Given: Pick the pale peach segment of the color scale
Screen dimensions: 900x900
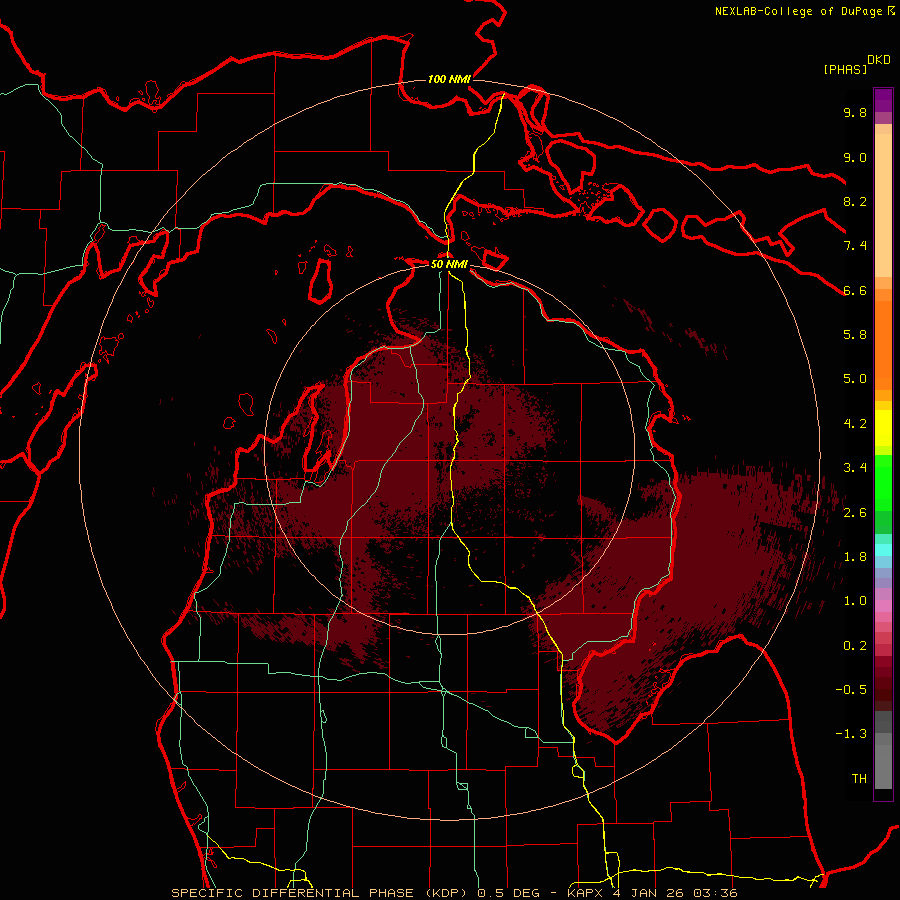Looking at the screenshot, I should [883, 205].
